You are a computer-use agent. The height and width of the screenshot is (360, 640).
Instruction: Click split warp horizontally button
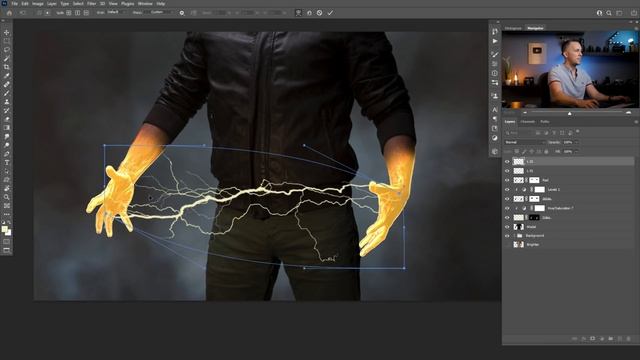[x=86, y=13]
